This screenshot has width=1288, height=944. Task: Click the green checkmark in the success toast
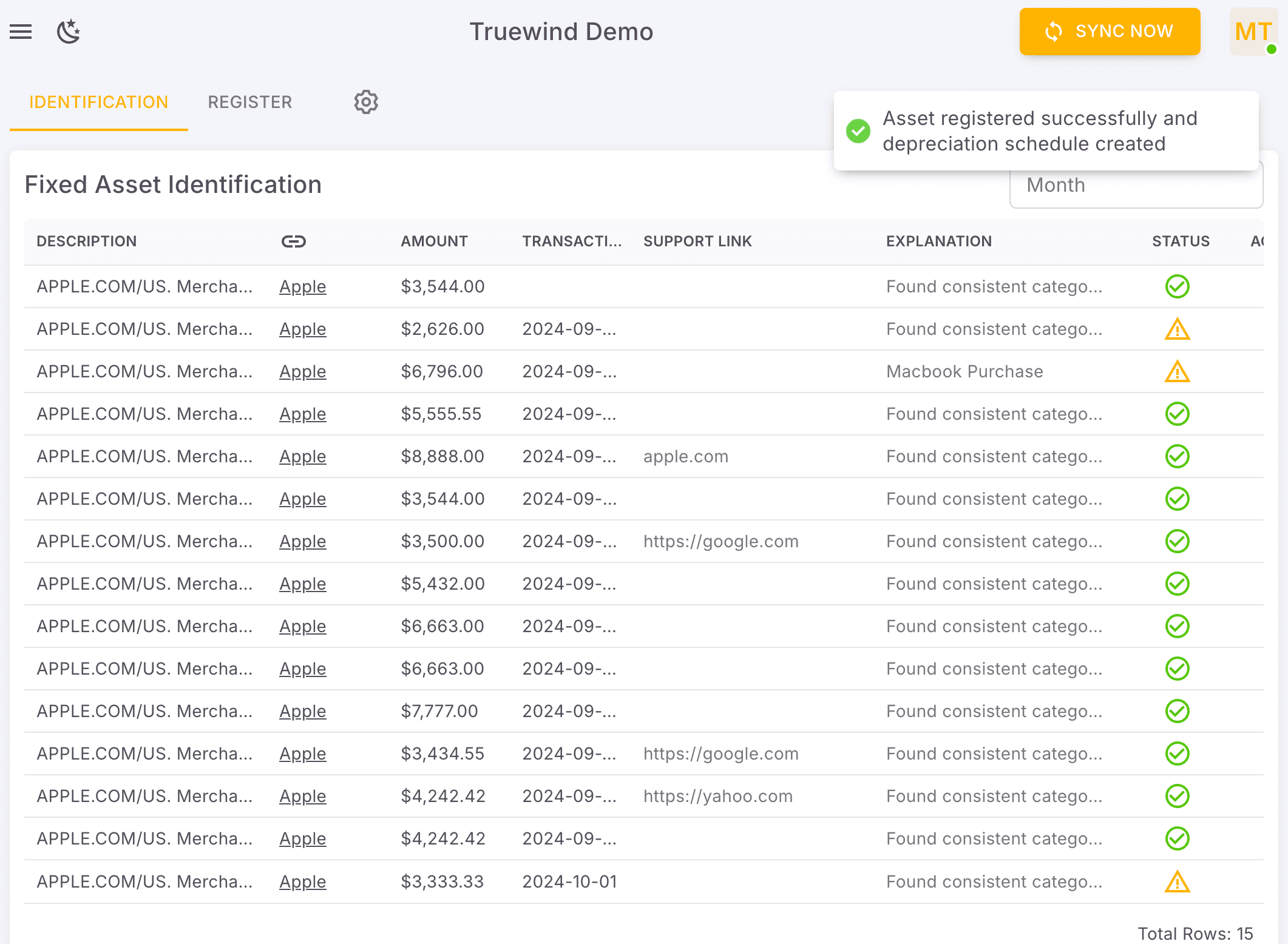[858, 130]
